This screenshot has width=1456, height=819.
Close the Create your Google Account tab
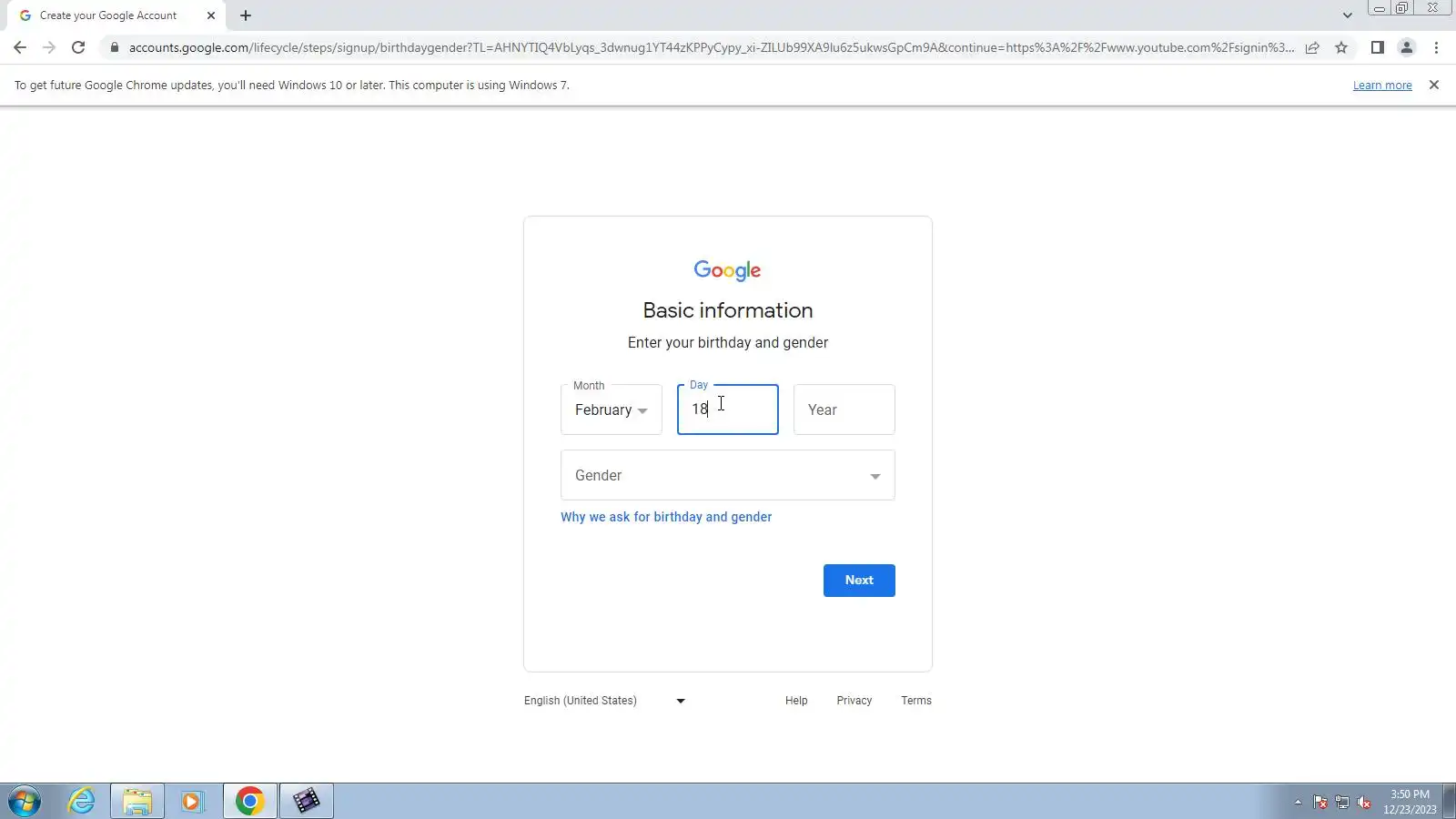(x=211, y=15)
